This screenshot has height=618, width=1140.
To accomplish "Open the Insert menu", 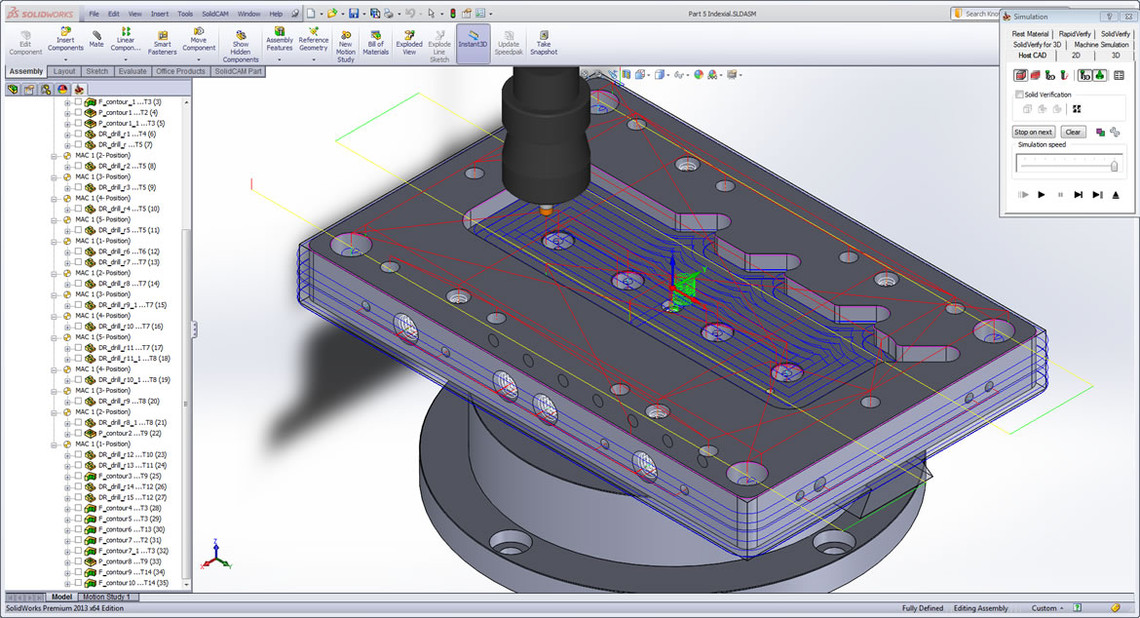I will (x=159, y=14).
